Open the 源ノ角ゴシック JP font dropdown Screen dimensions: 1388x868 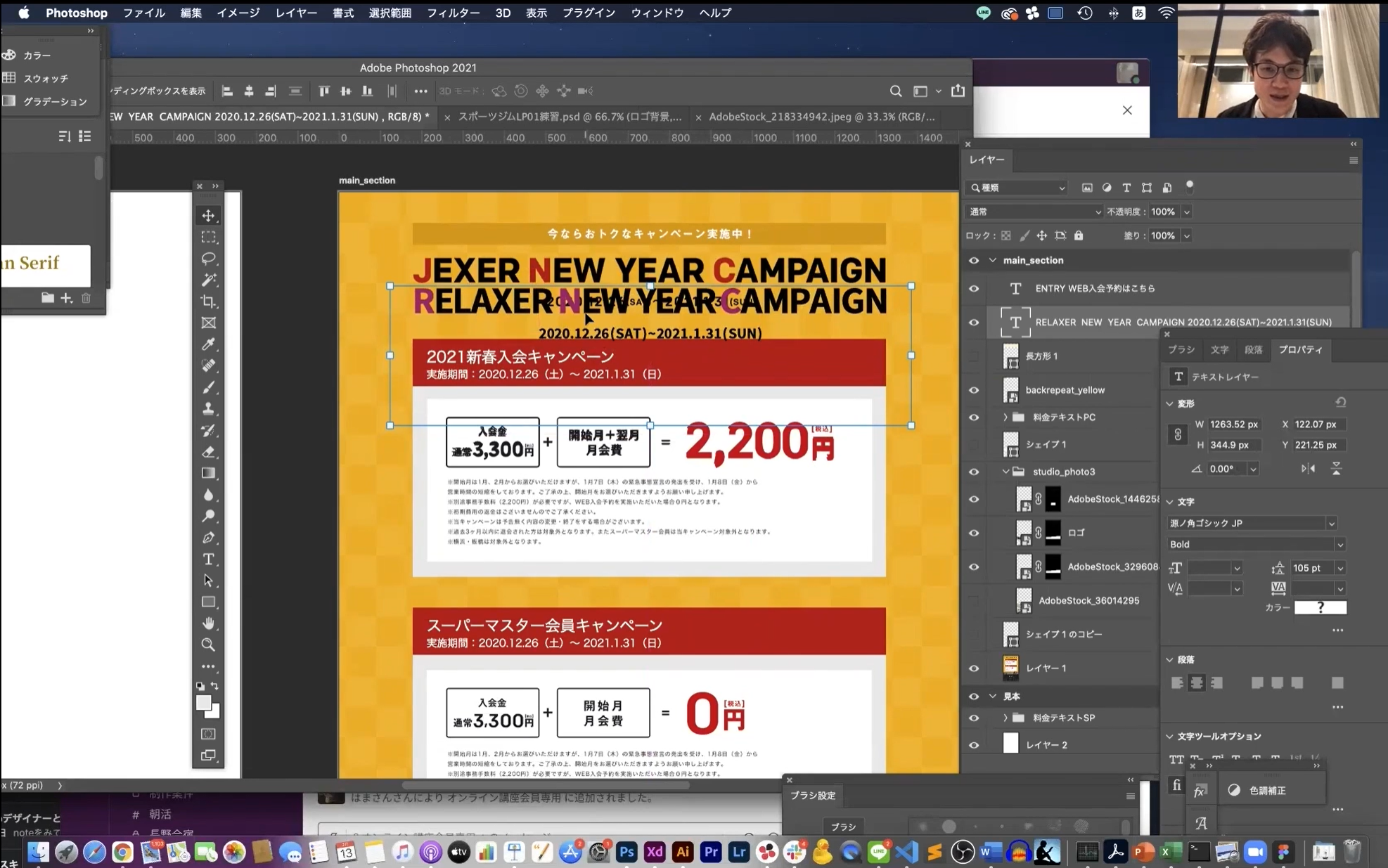(x=1252, y=523)
